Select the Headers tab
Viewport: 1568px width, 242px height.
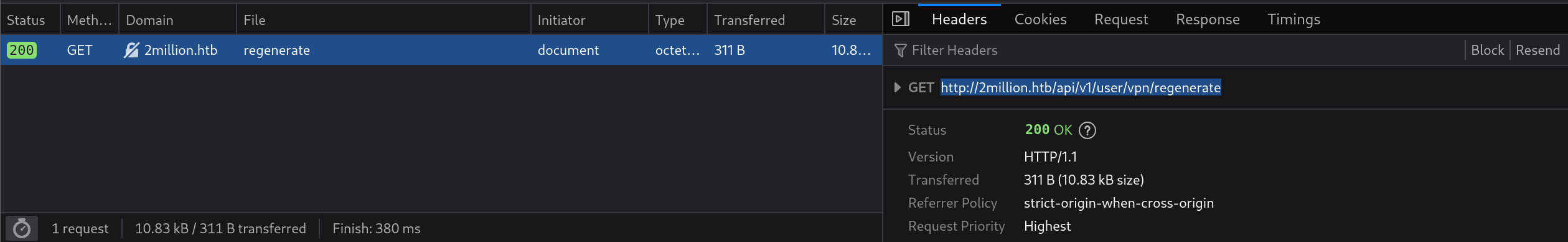click(959, 19)
